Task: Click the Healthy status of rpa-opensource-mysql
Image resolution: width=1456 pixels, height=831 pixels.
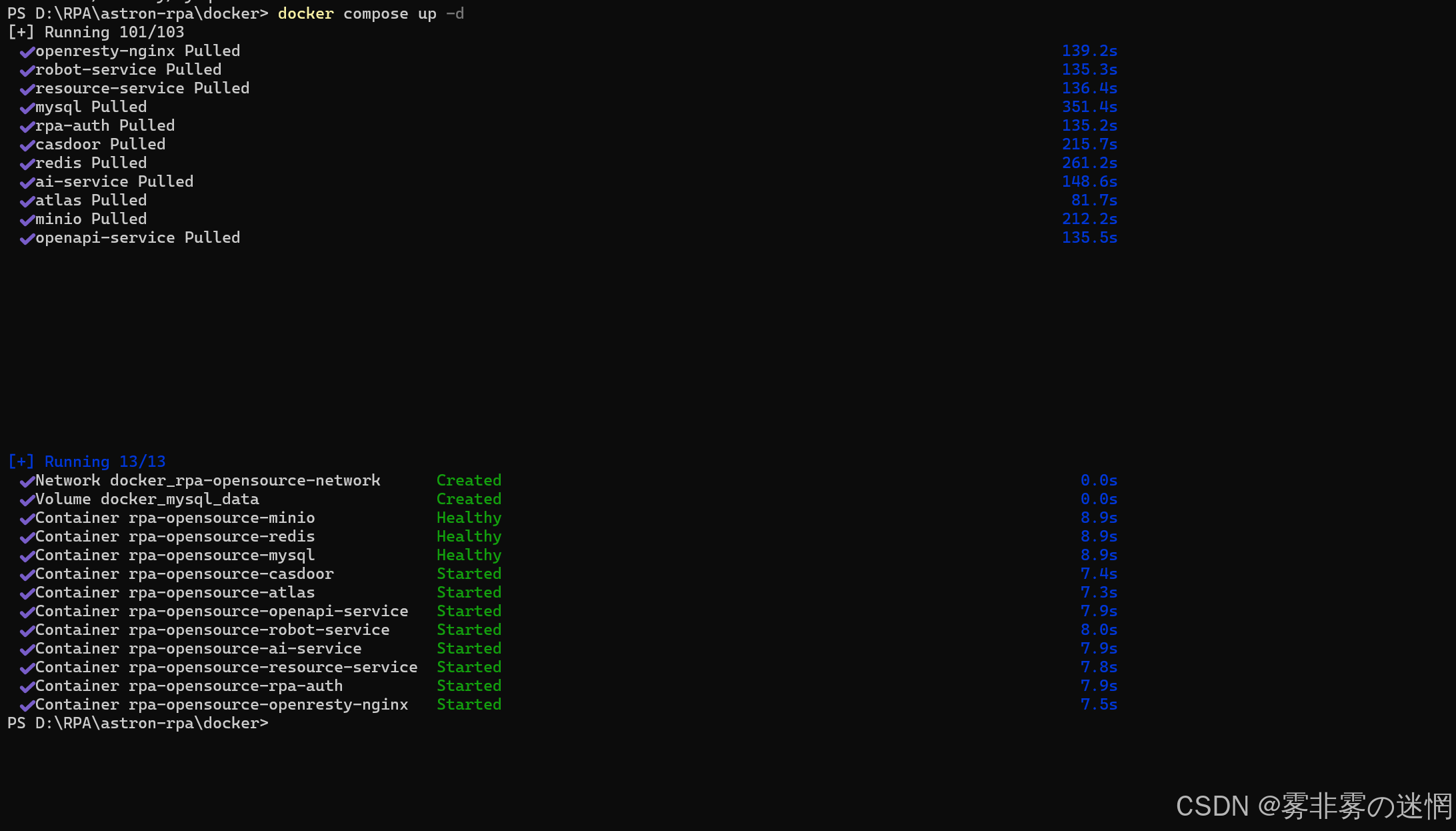Action: 469,556
